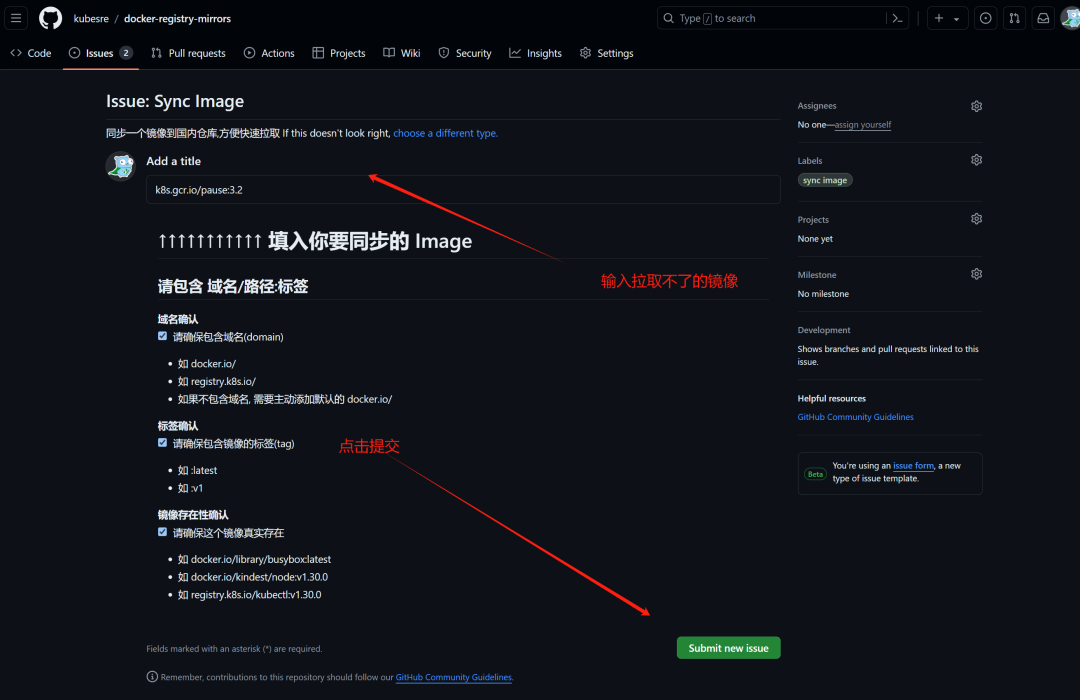Open the hamburger navigation menu
The height and width of the screenshot is (700, 1080).
(x=16, y=18)
